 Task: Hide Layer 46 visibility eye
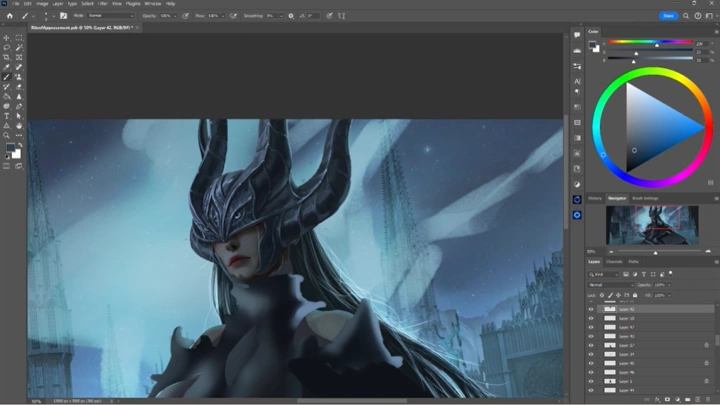(591, 372)
